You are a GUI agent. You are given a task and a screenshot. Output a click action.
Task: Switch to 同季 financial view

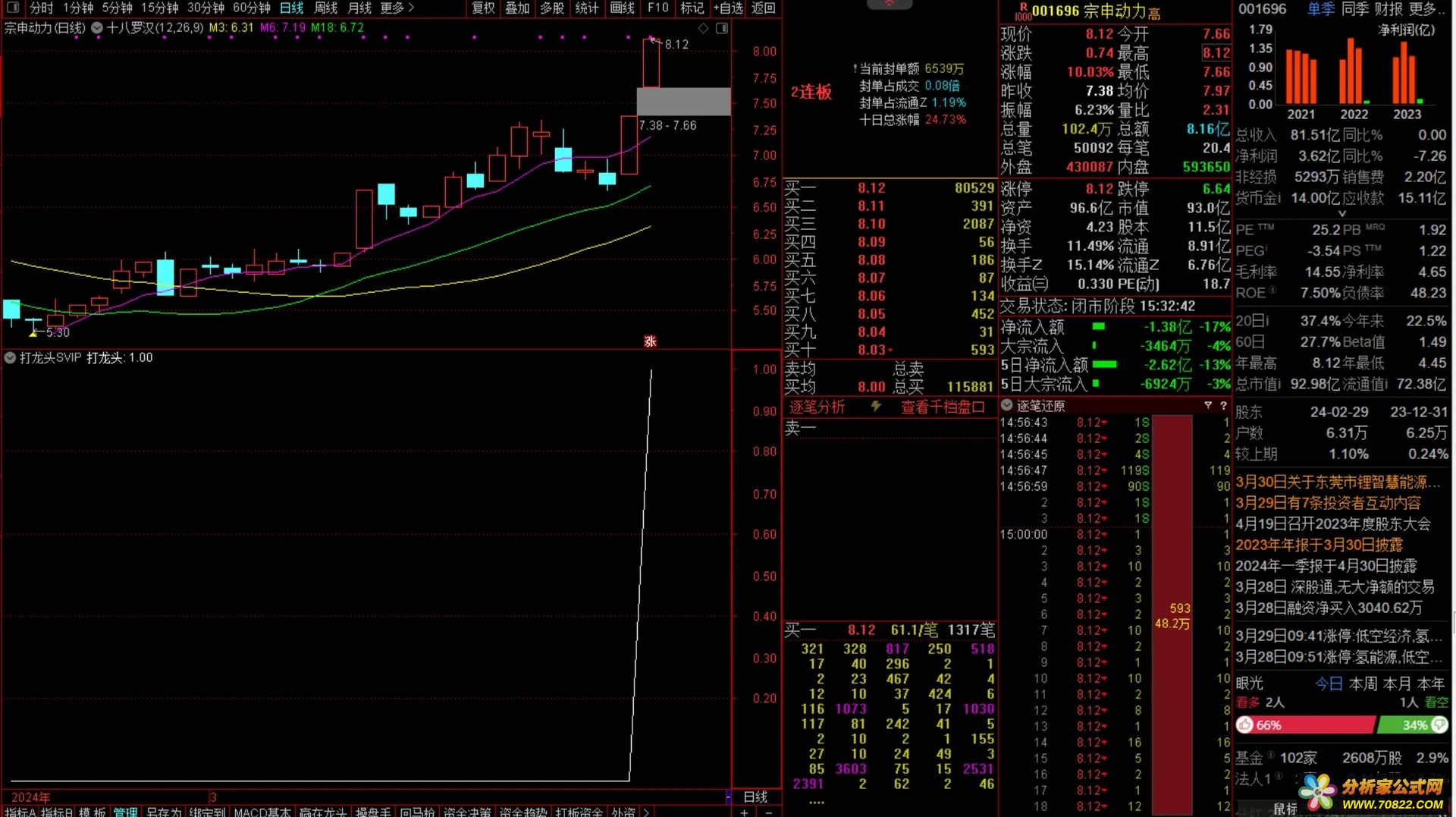pos(1355,9)
